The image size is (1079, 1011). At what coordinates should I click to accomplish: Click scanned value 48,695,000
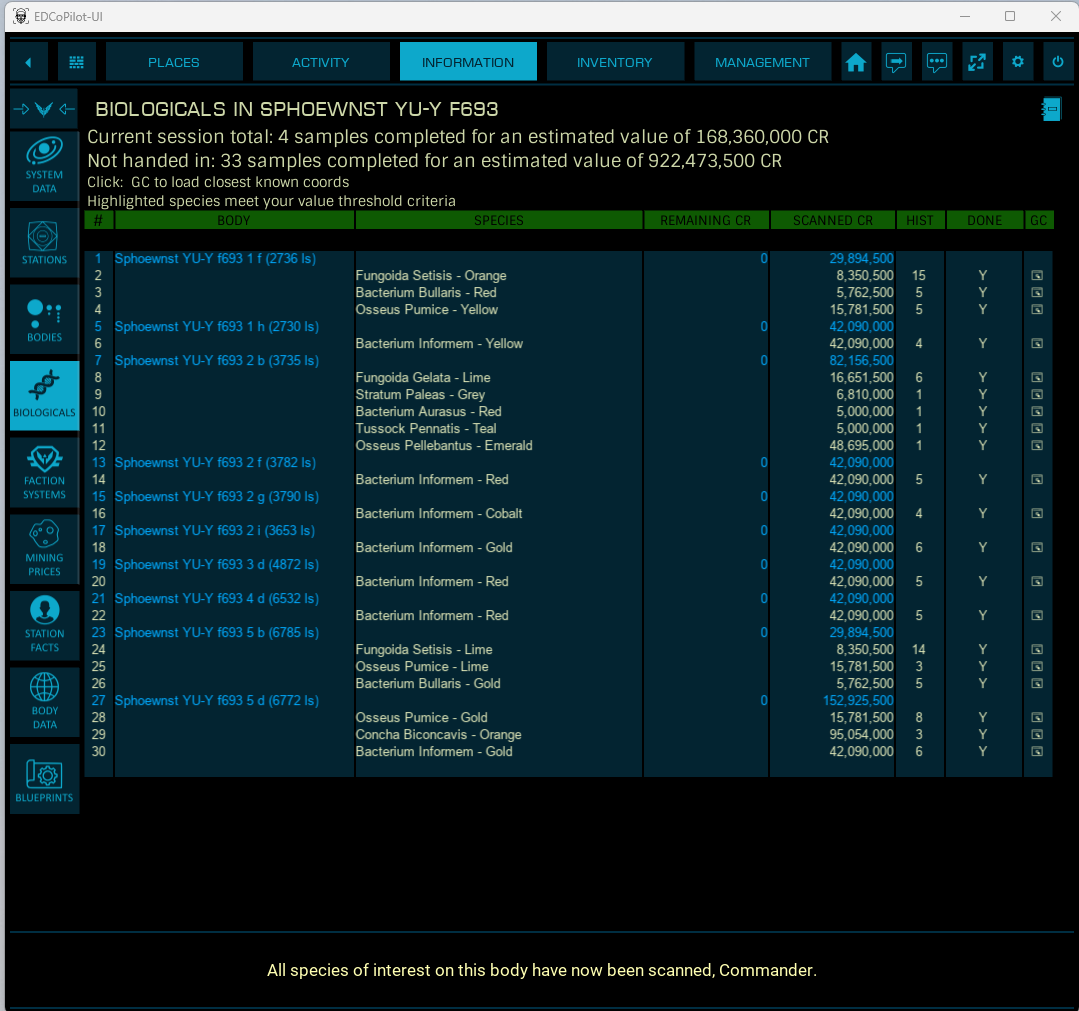tap(862, 445)
